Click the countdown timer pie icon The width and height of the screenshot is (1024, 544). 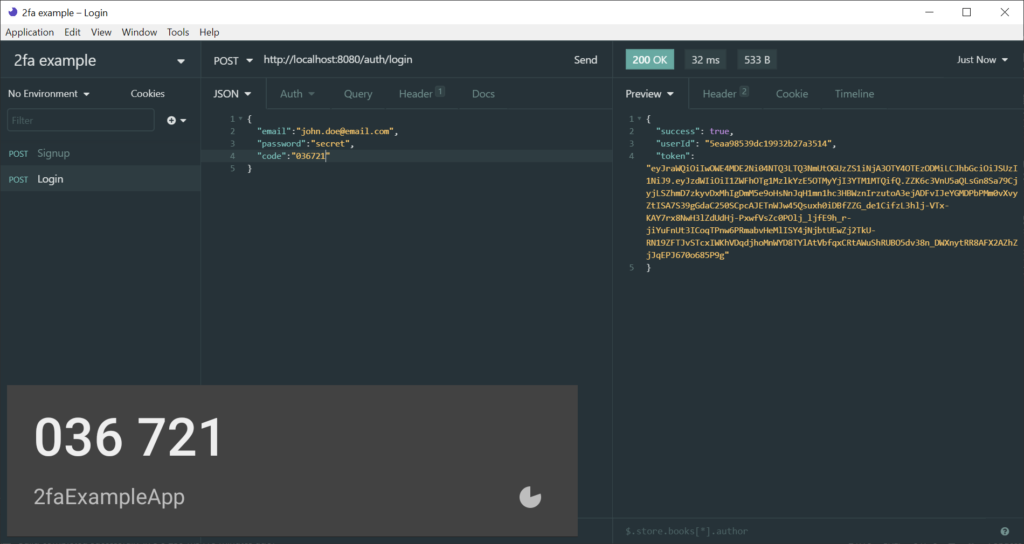(531, 497)
